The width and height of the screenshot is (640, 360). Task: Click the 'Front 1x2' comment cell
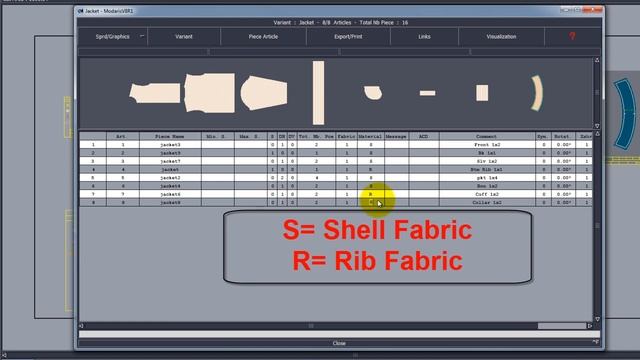487,144
